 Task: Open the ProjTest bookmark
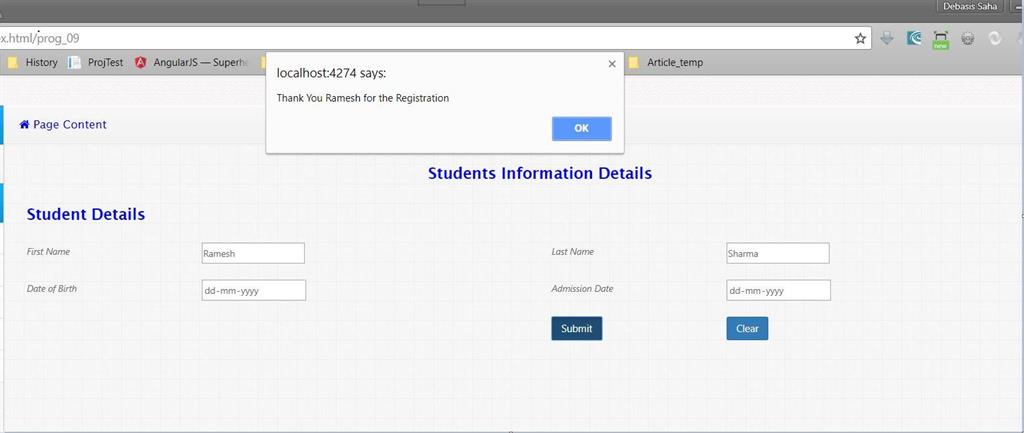[x=96, y=63]
